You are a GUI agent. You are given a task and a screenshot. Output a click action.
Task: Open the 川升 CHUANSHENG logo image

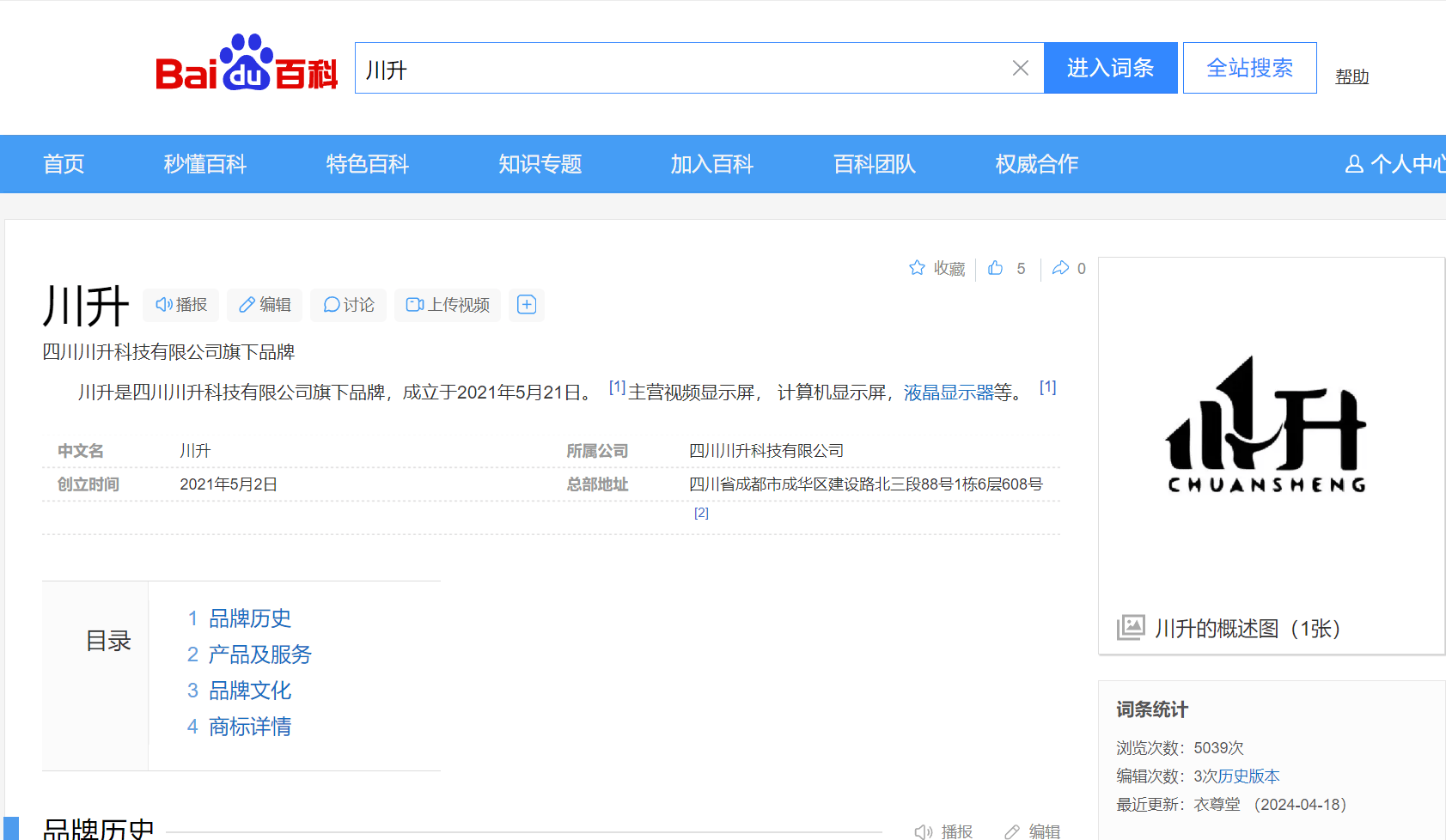click(1266, 425)
